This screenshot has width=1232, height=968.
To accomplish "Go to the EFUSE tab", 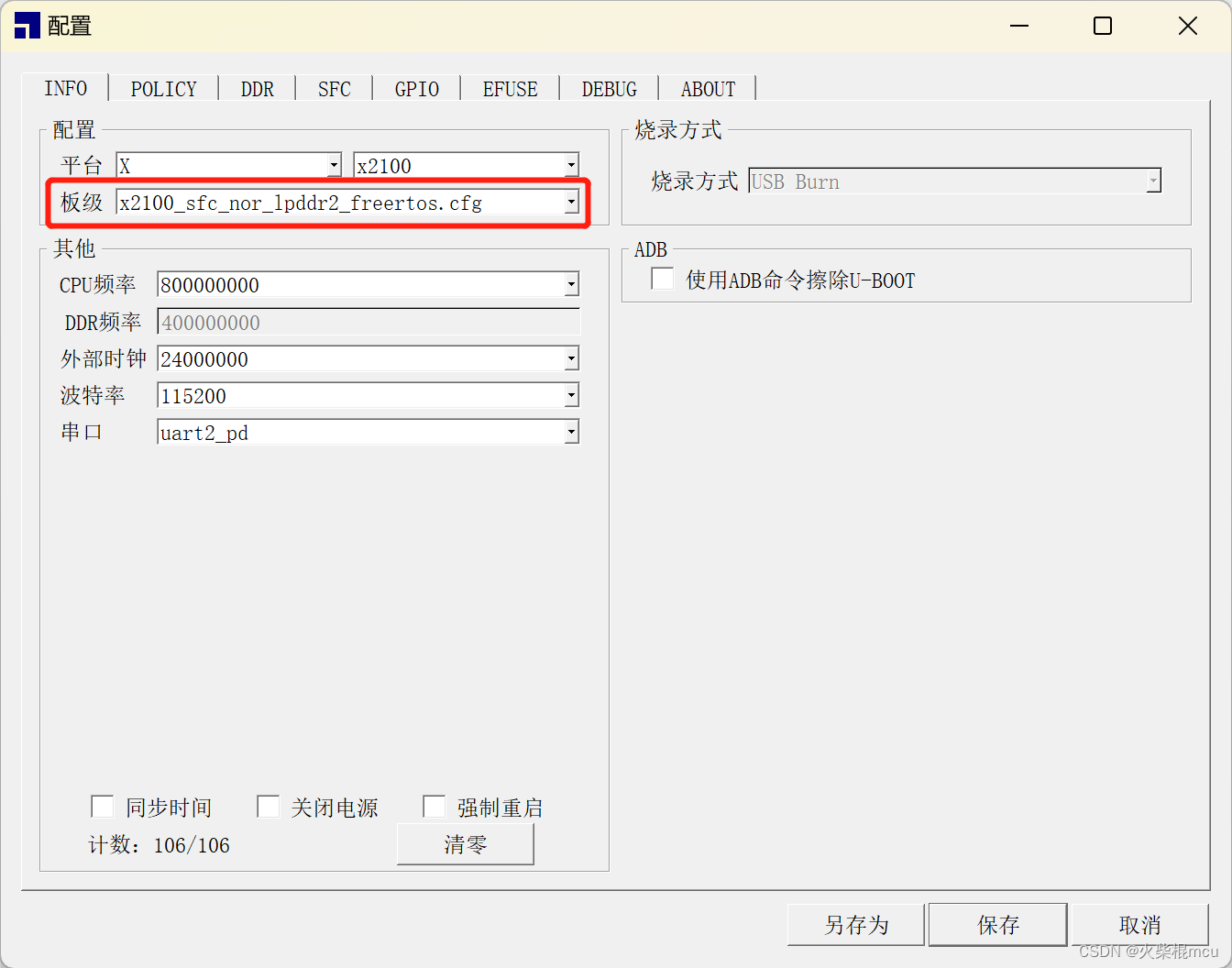I will coord(510,89).
